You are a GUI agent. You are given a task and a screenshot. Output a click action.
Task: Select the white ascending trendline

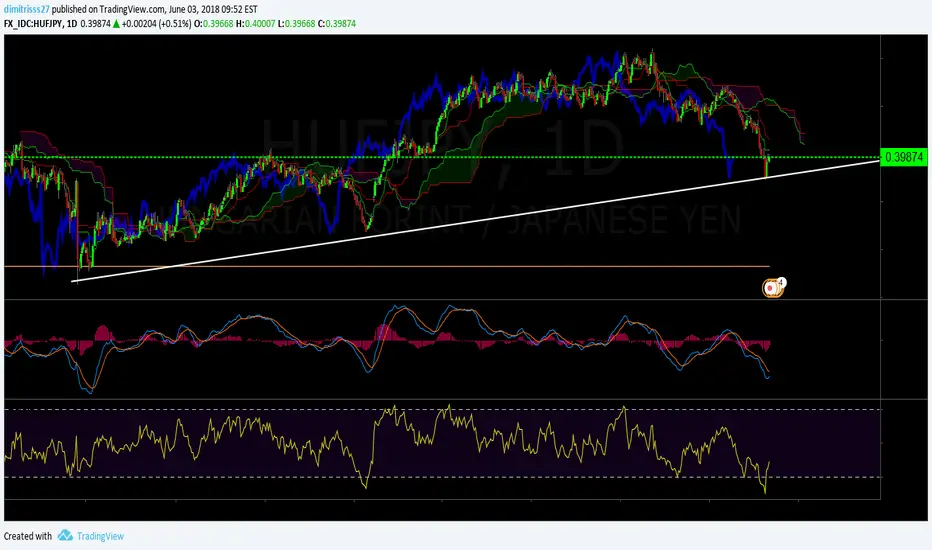point(476,221)
